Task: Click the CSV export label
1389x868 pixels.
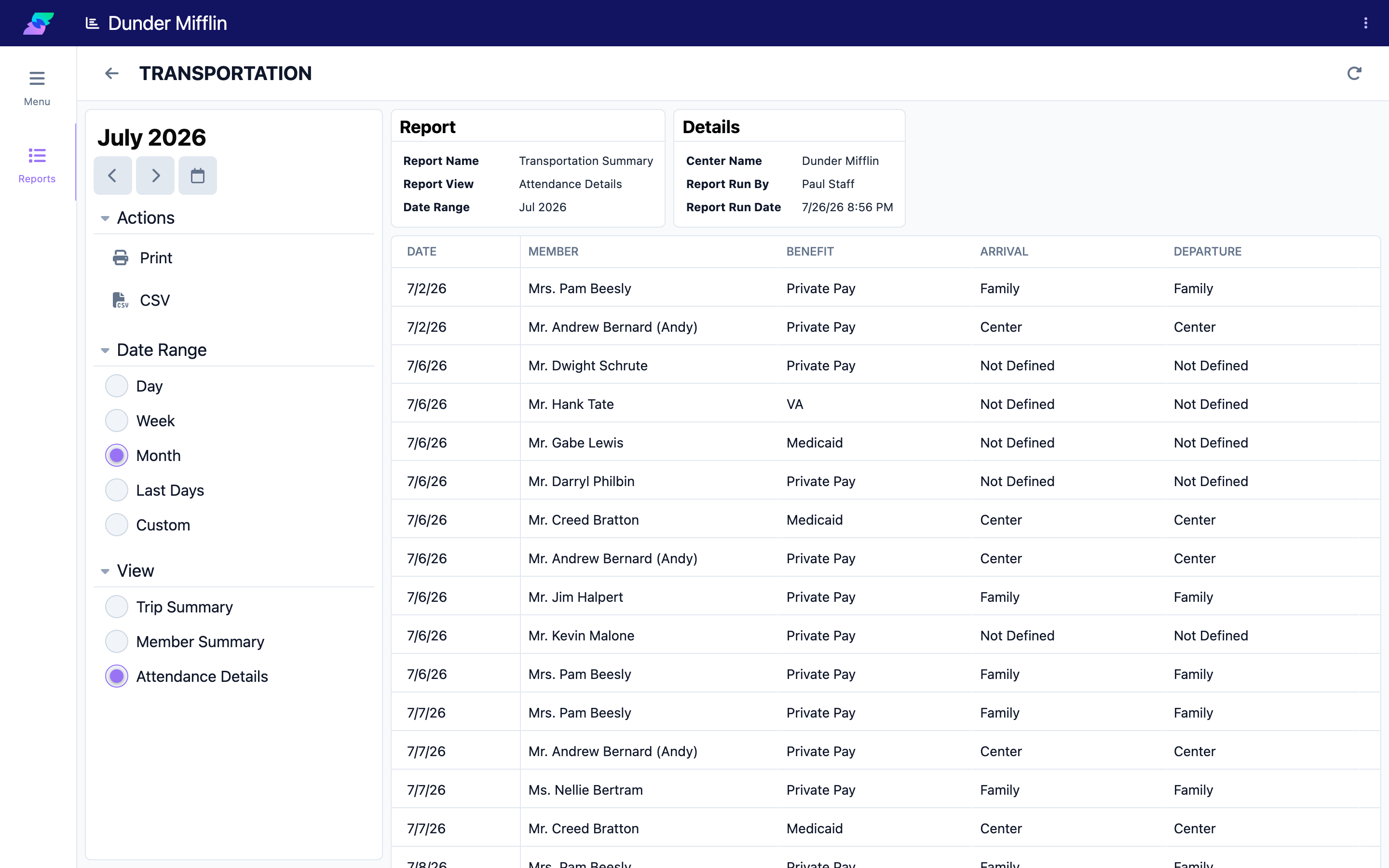Action: click(155, 300)
